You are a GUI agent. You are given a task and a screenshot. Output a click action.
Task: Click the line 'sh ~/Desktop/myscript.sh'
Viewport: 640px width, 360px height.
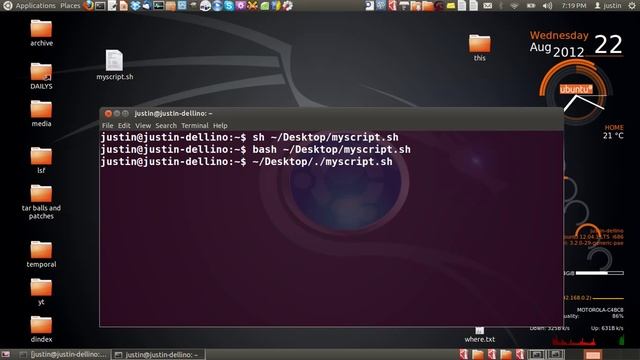(325, 138)
